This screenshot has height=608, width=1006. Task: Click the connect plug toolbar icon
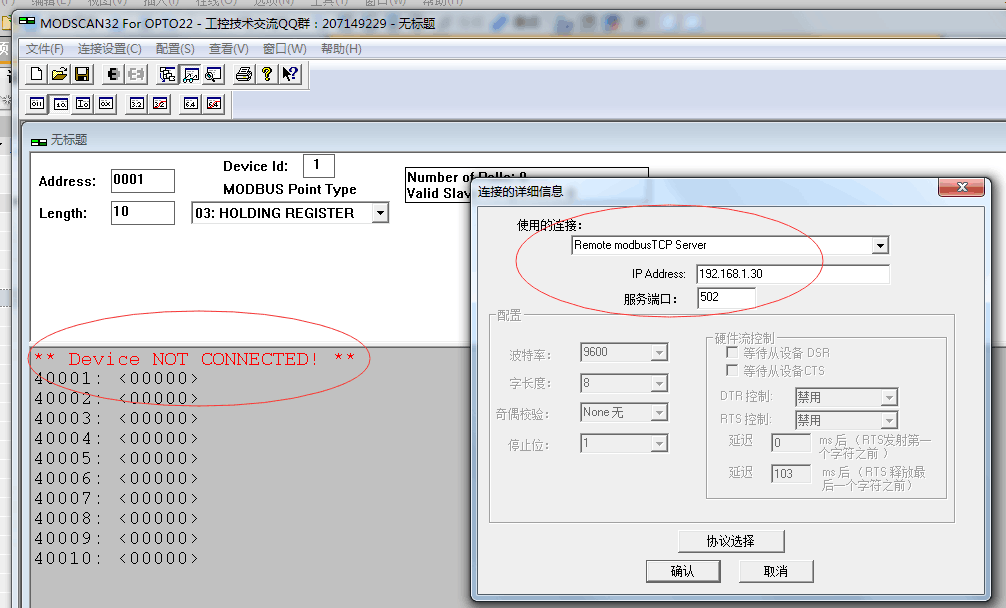coord(113,74)
